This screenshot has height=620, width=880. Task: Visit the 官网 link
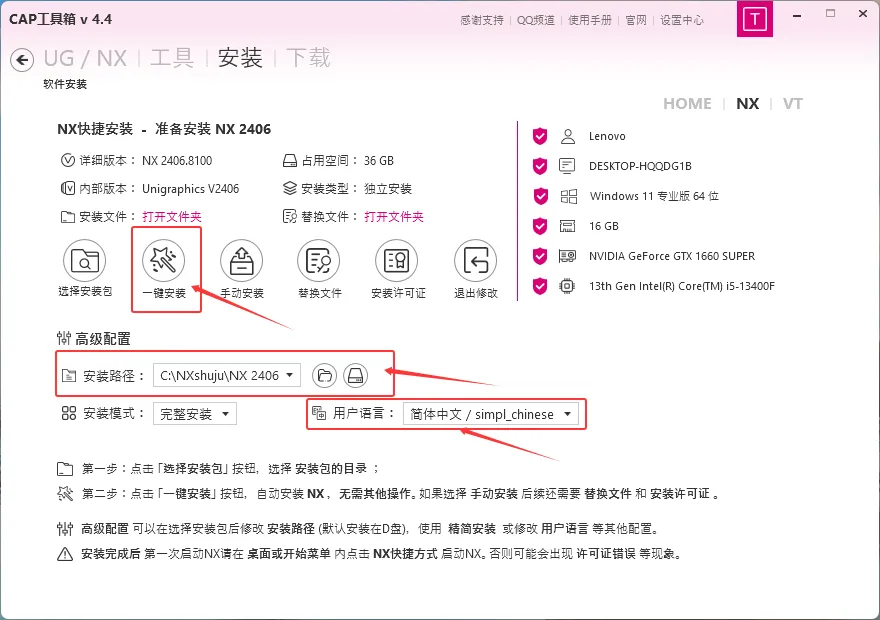pos(636,20)
